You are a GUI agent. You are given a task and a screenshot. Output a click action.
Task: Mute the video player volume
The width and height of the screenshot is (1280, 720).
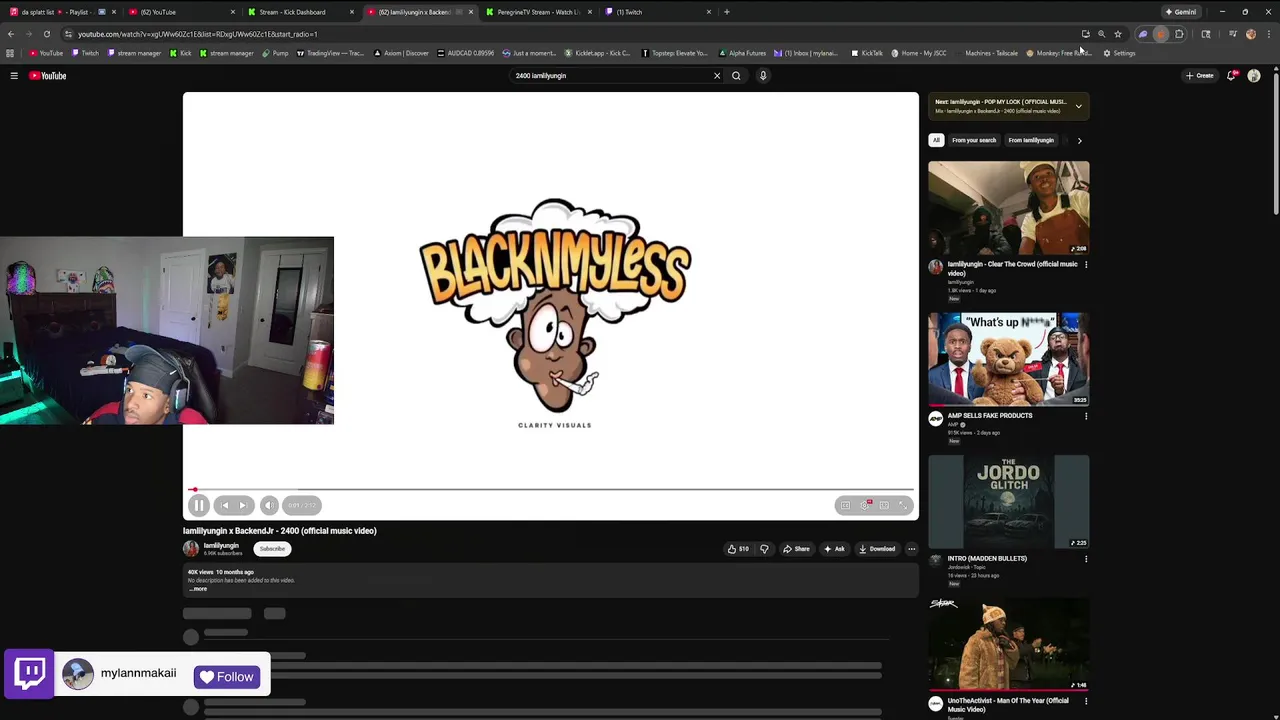269,505
